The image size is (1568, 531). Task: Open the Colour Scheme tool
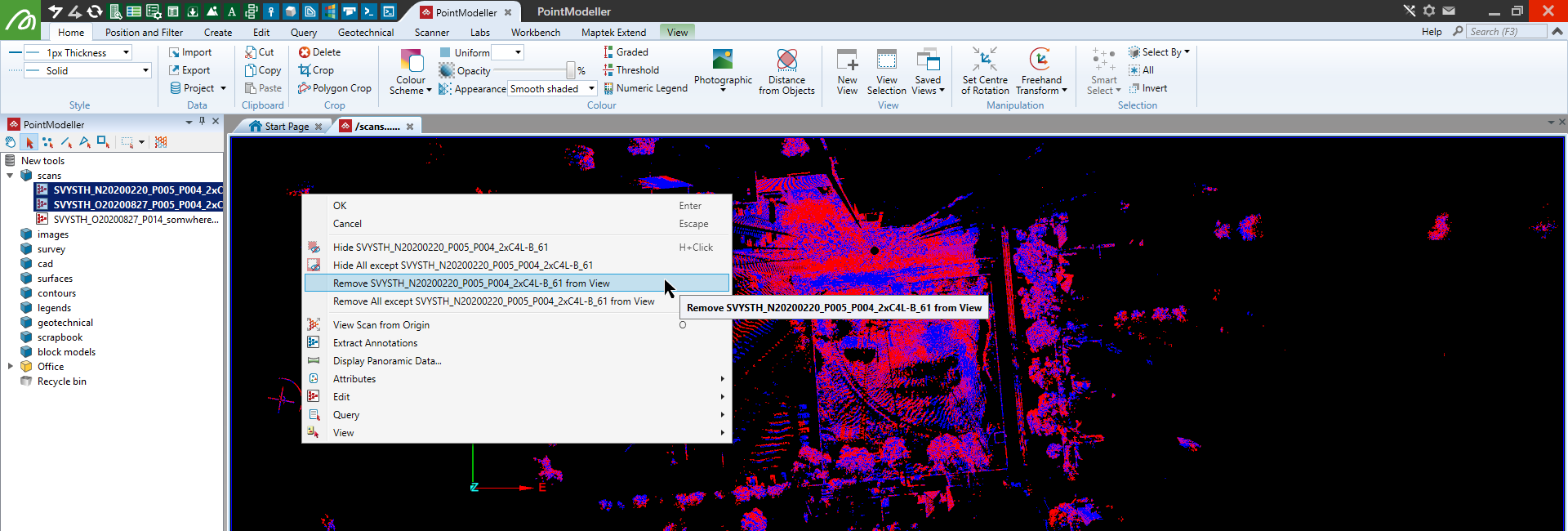click(411, 71)
